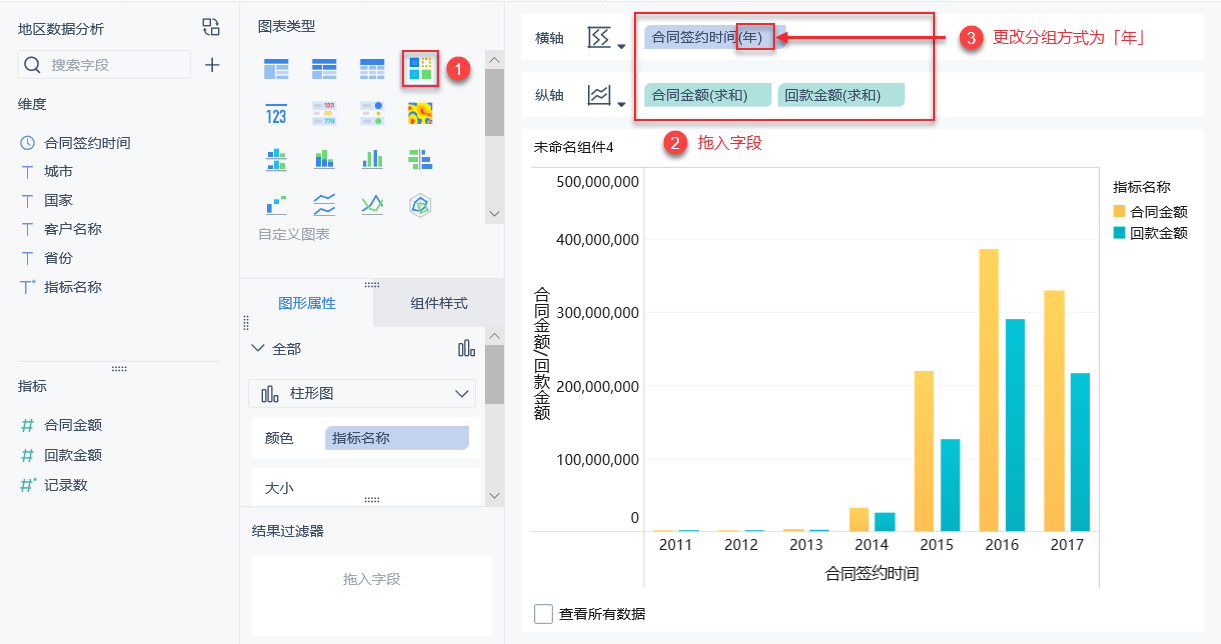This screenshot has height=644, width=1221.
Task: Click the 2014 x-axis label
Action: 871,545
